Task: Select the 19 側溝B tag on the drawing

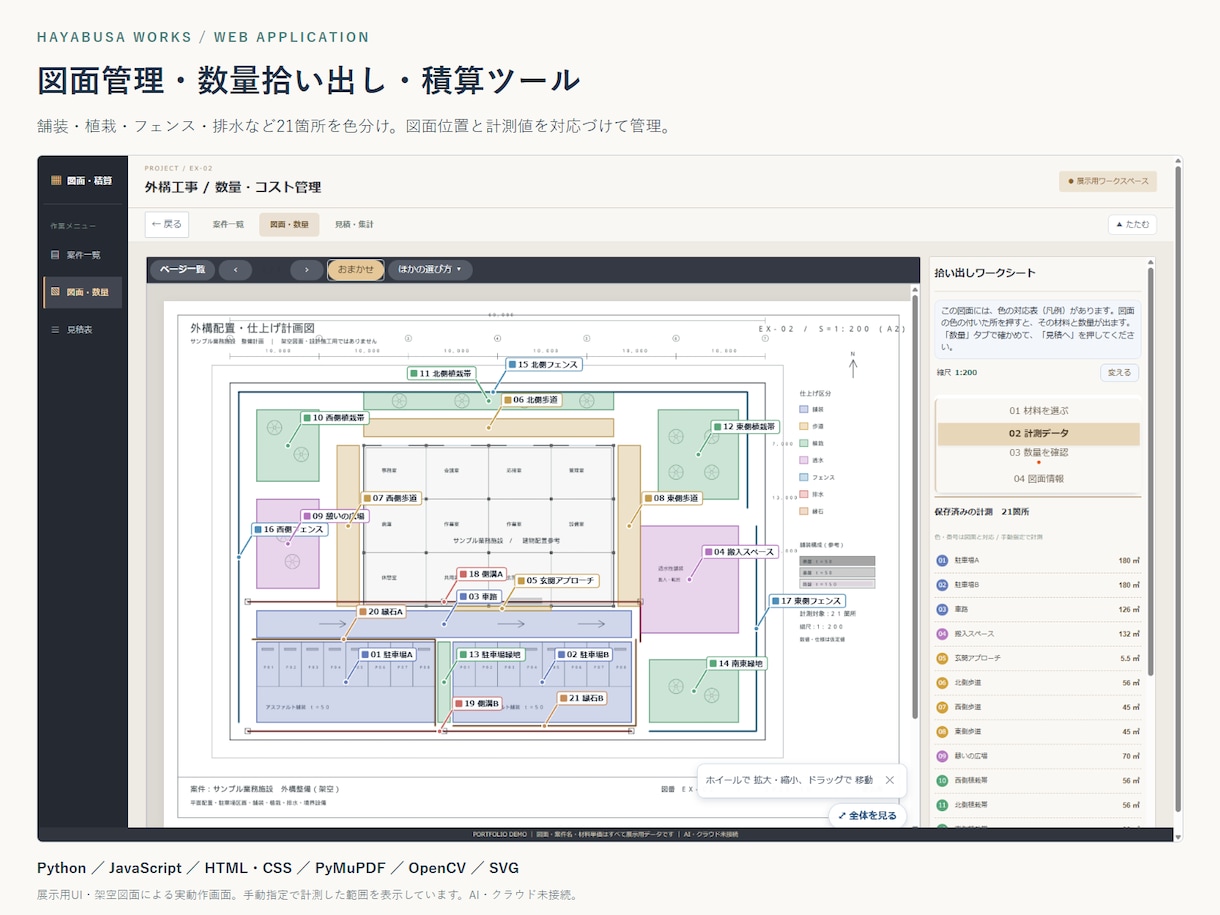Action: pyautogui.click(x=479, y=703)
